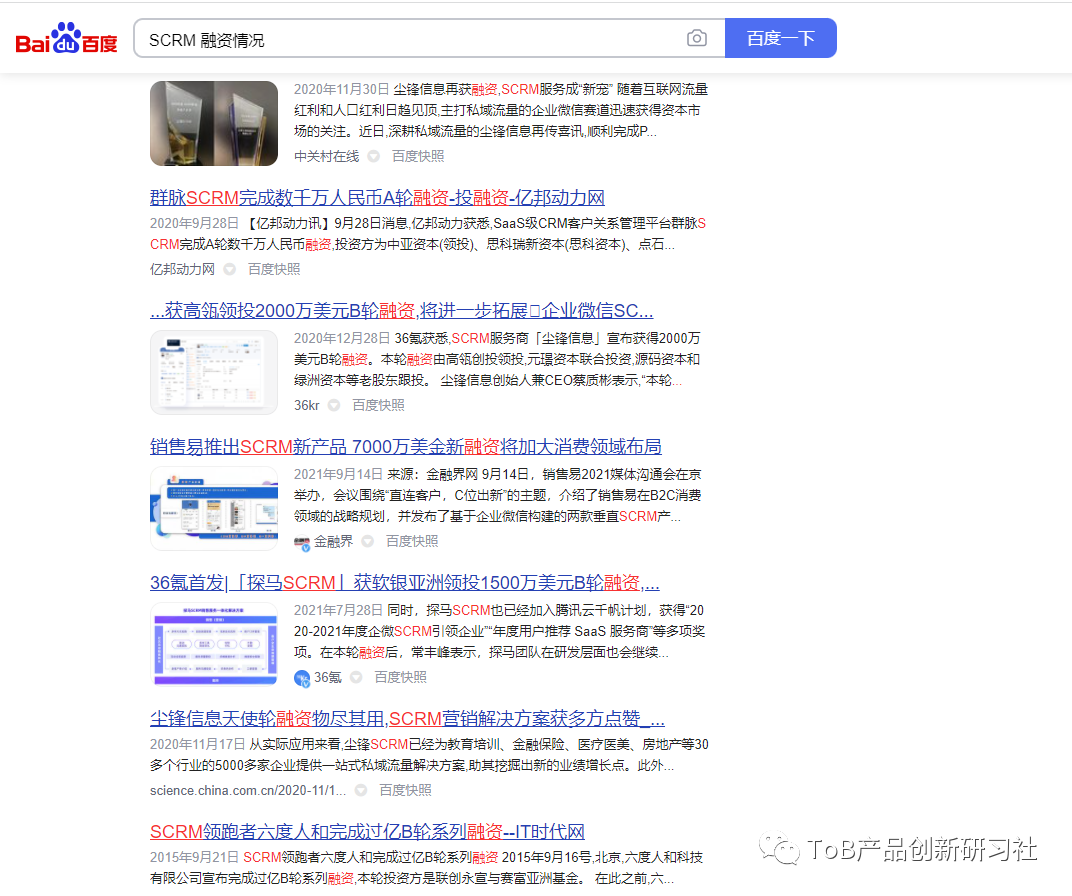Click verification icon beside science.china.com.cn

tap(361, 790)
